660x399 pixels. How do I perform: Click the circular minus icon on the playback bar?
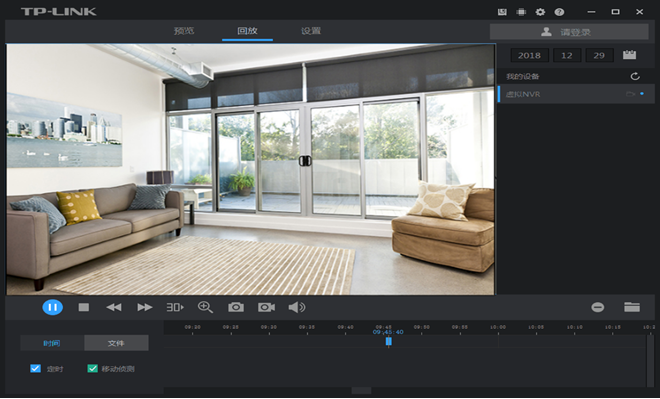598,307
